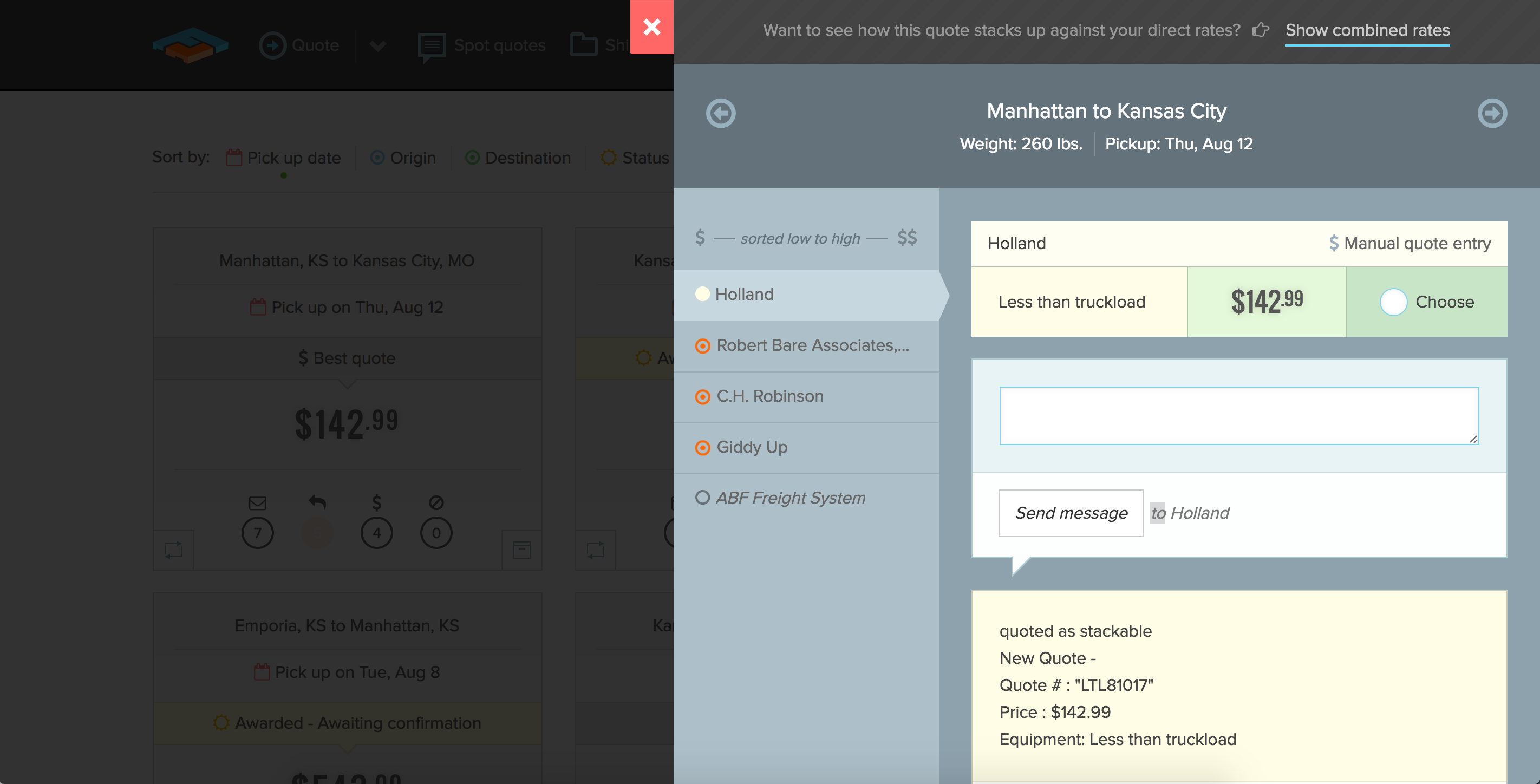Click Quote # LTL81017 text
The height and width of the screenshot is (784, 1540).
[1076, 685]
